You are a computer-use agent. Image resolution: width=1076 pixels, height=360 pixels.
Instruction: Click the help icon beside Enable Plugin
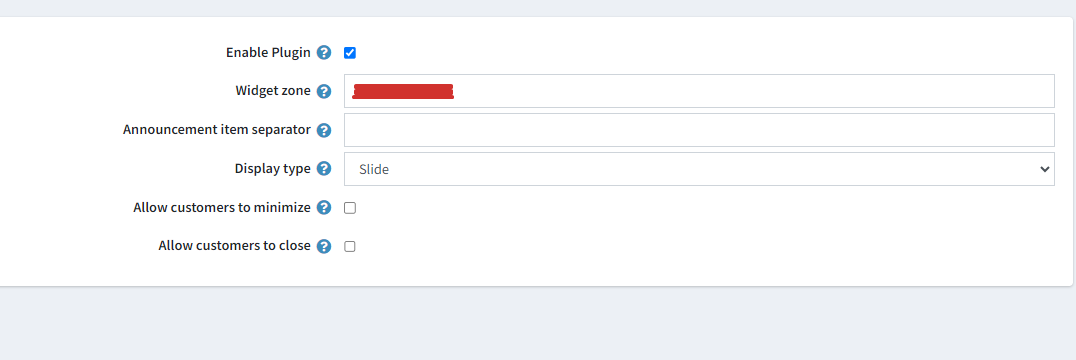(324, 53)
